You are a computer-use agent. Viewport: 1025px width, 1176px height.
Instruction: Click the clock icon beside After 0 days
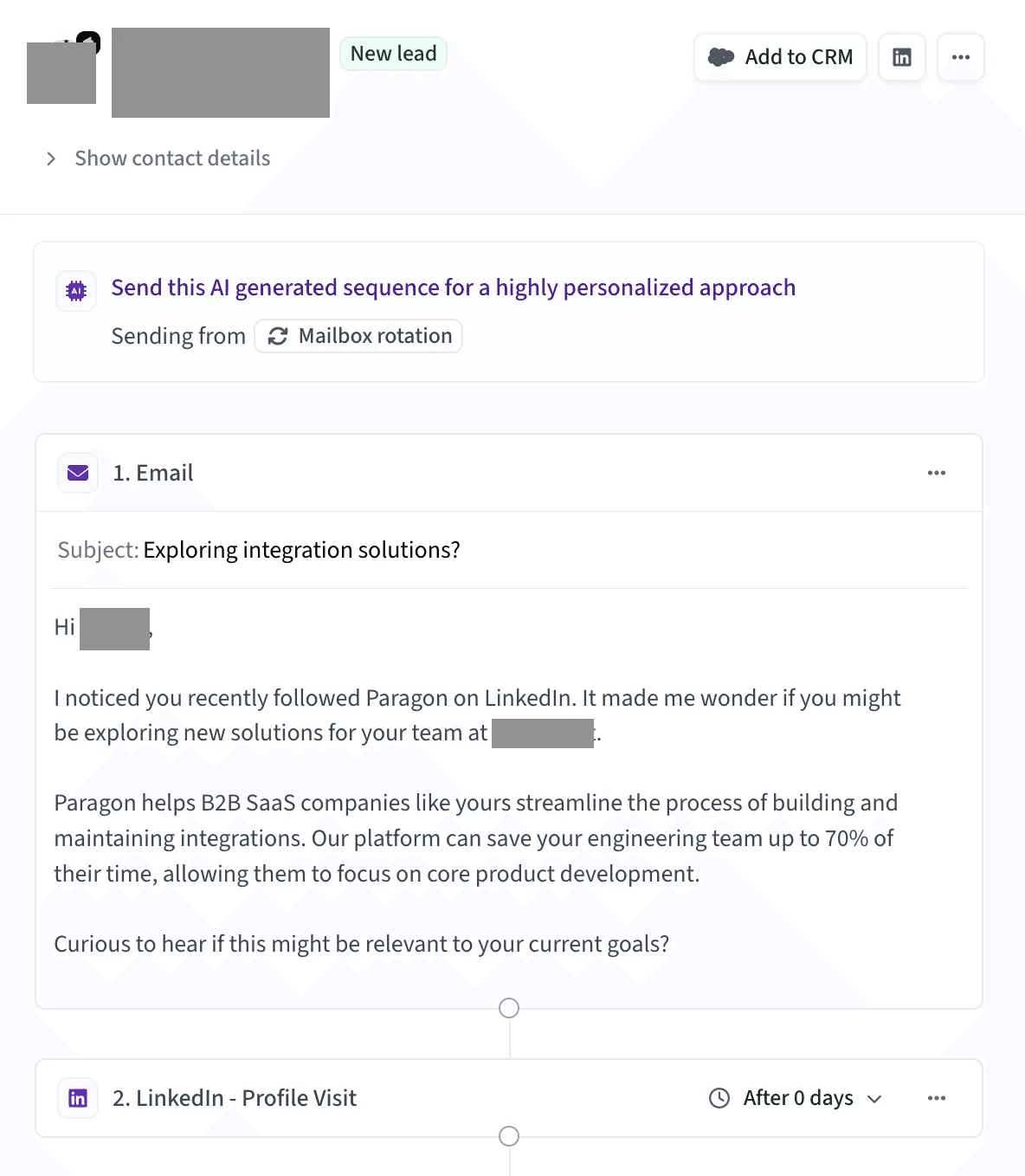[x=719, y=1098]
